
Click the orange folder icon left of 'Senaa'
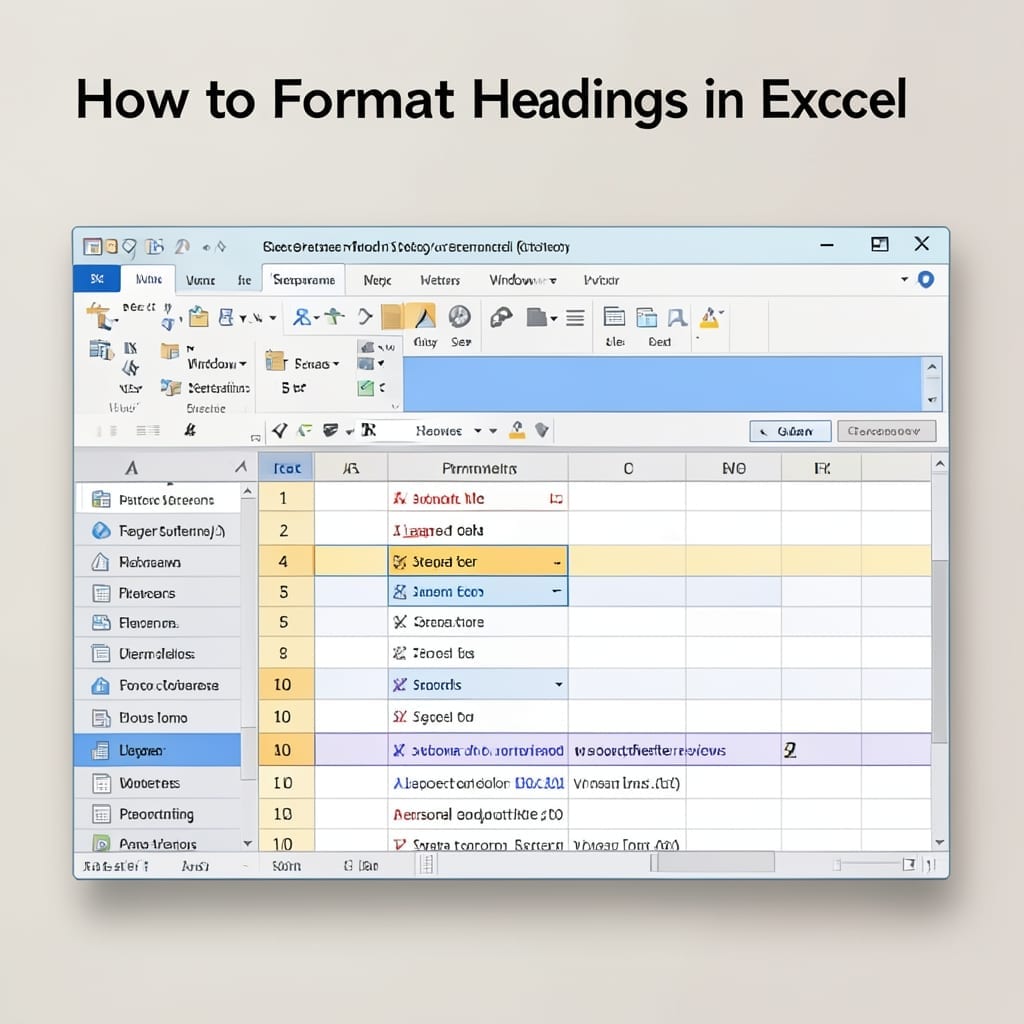point(275,361)
